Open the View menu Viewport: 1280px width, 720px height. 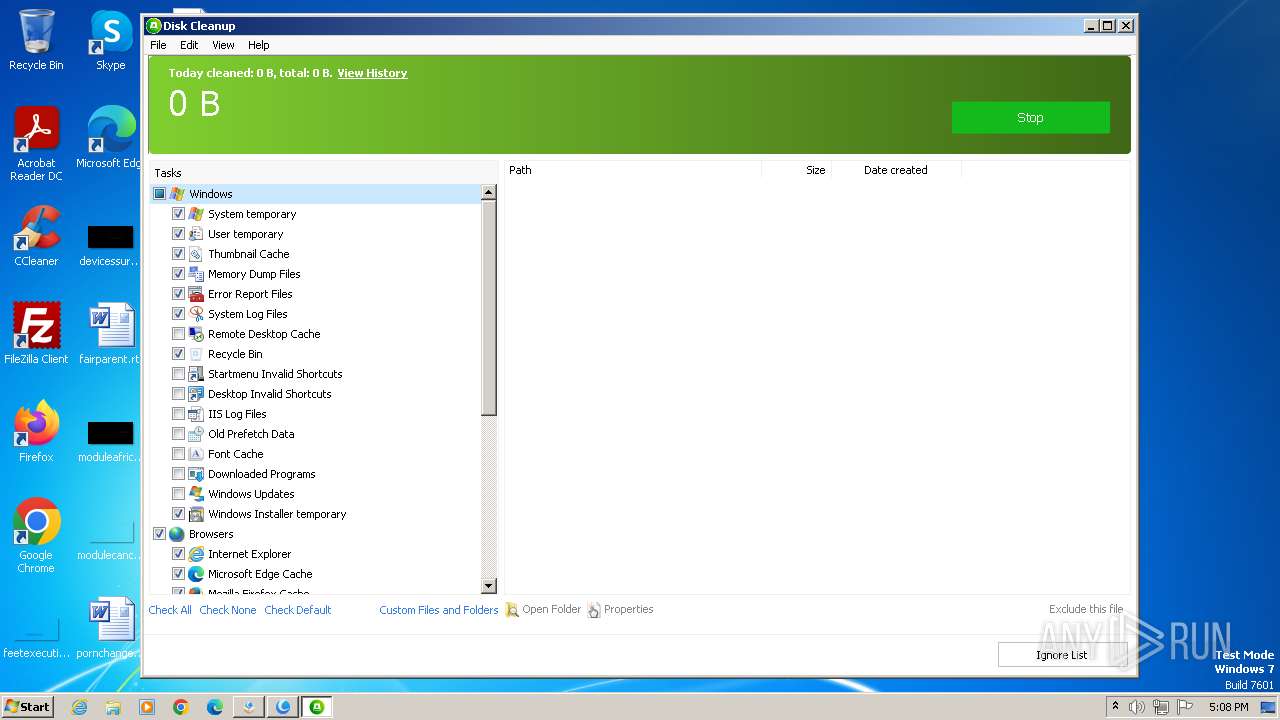(223, 45)
